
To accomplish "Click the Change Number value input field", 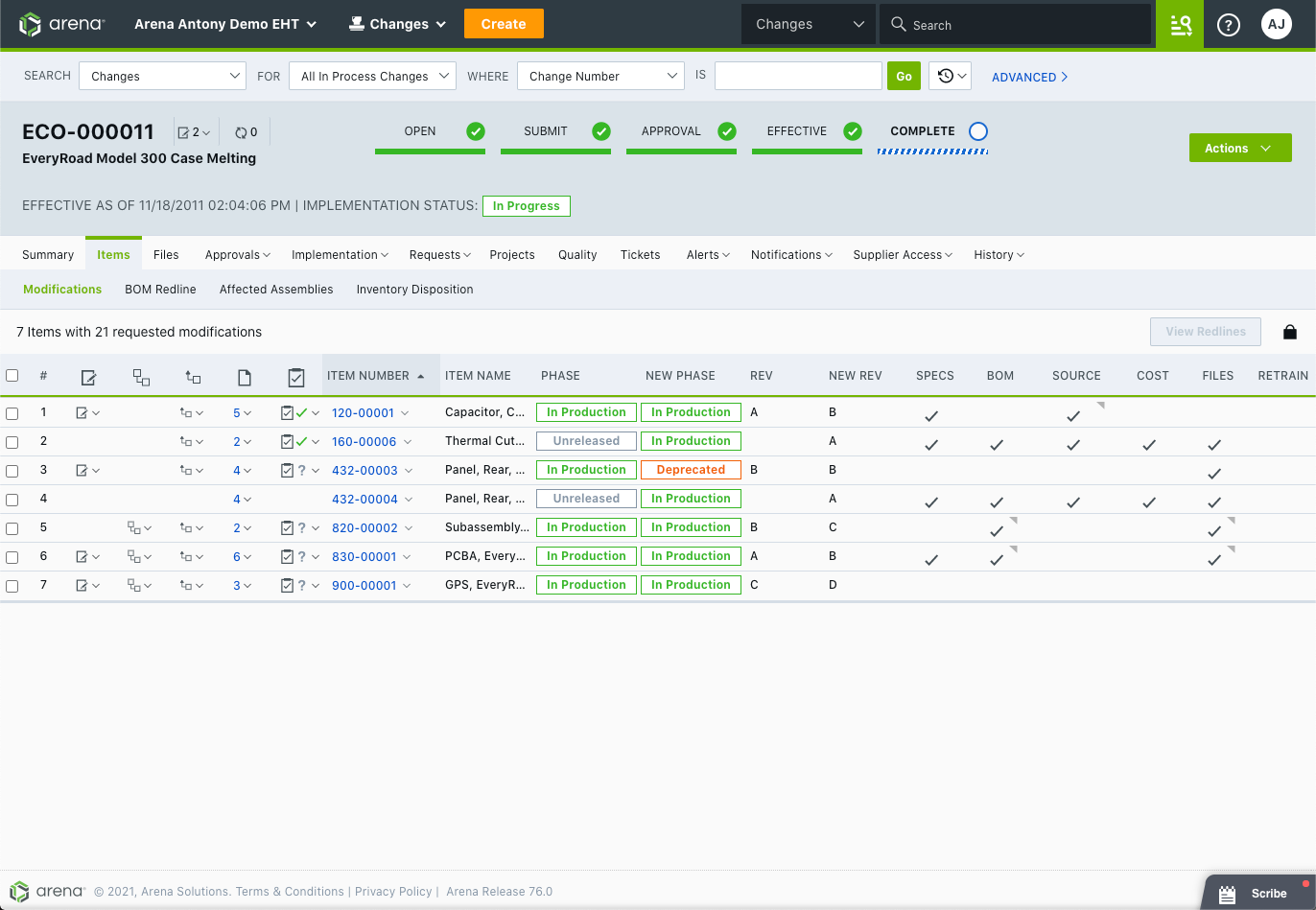I will (x=798, y=76).
